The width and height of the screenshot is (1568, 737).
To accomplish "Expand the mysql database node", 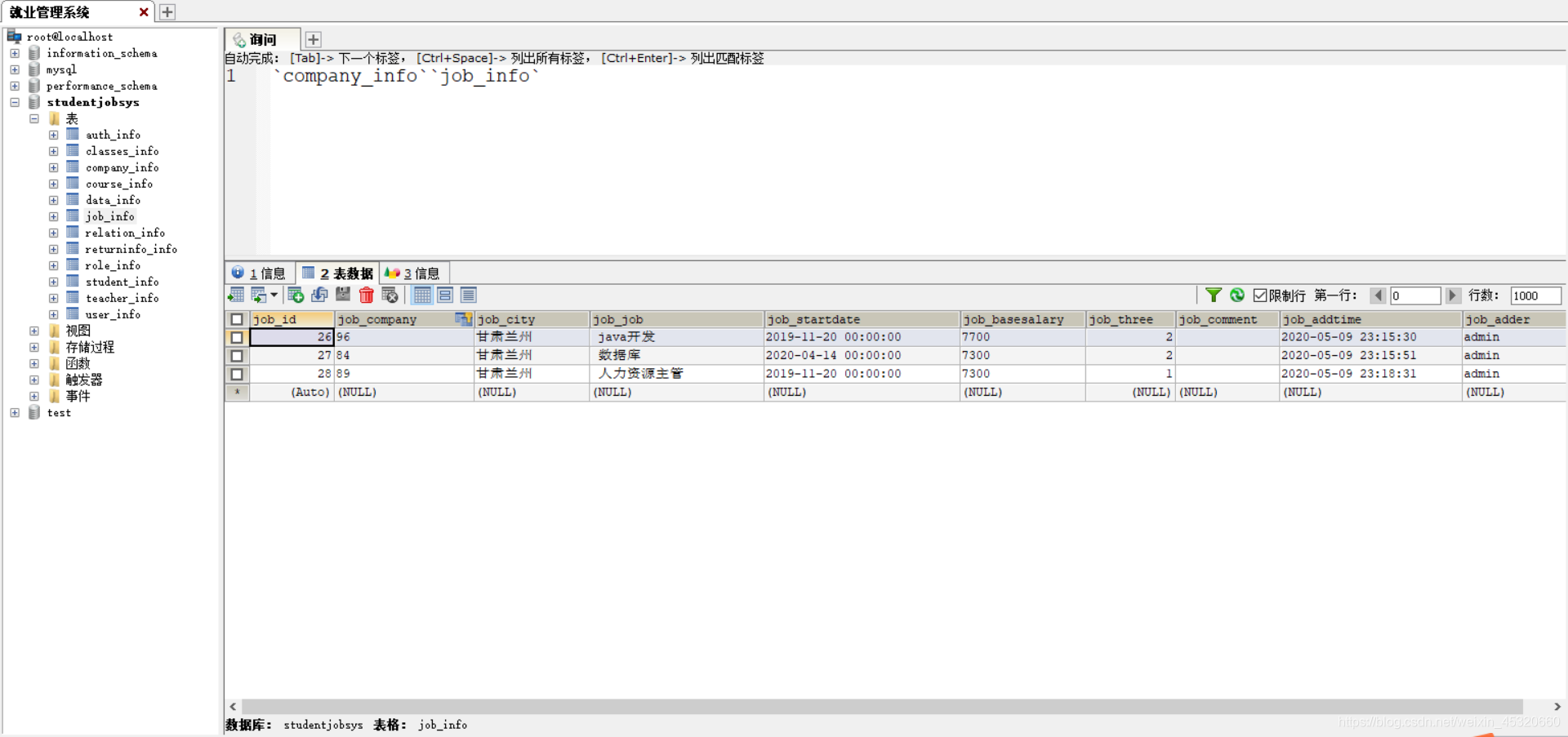I will pyautogui.click(x=15, y=69).
